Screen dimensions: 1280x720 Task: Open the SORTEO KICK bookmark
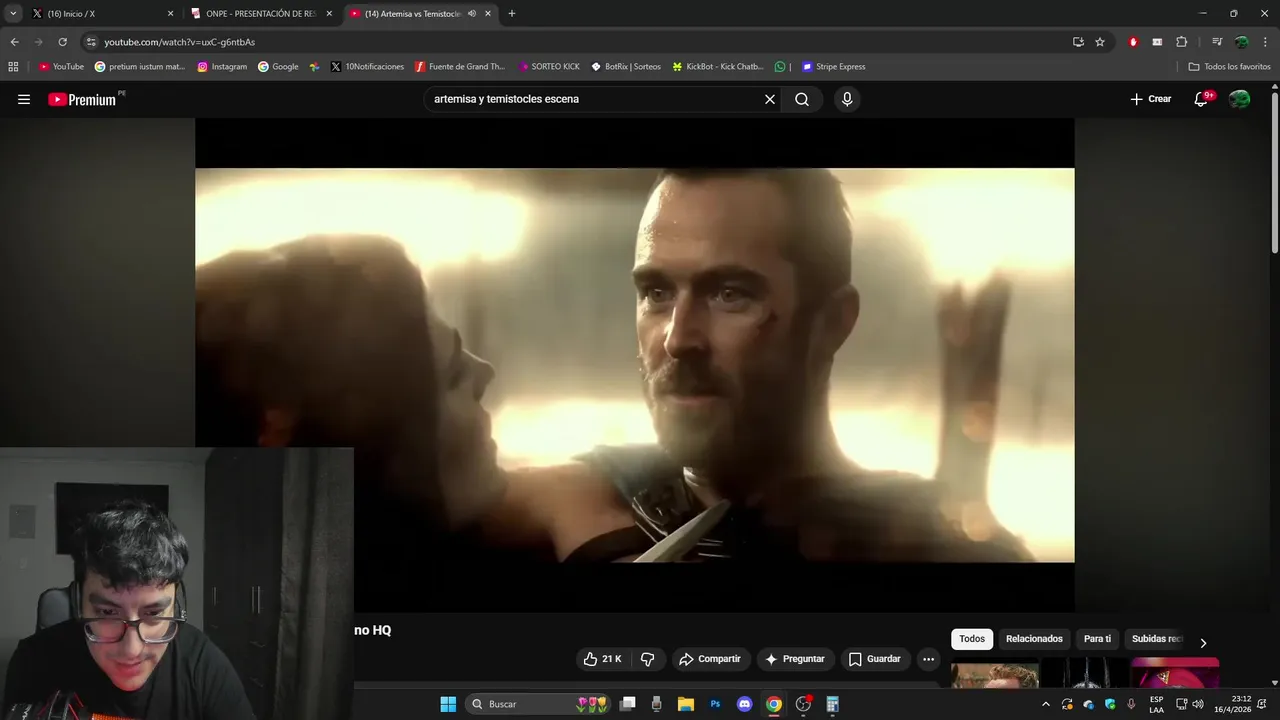[549, 67]
